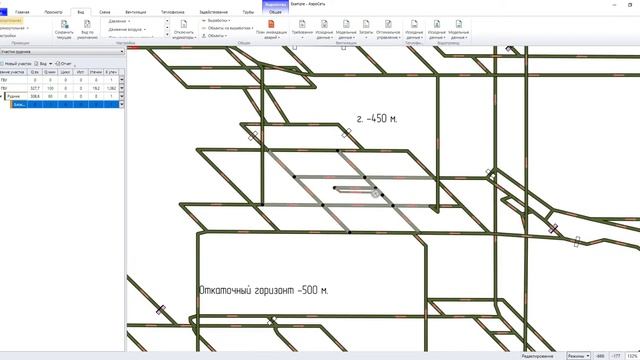Switch to the Задействование ribbon tab
Image resolution: width=640 pixels, height=360 pixels.
pyautogui.click(x=213, y=12)
